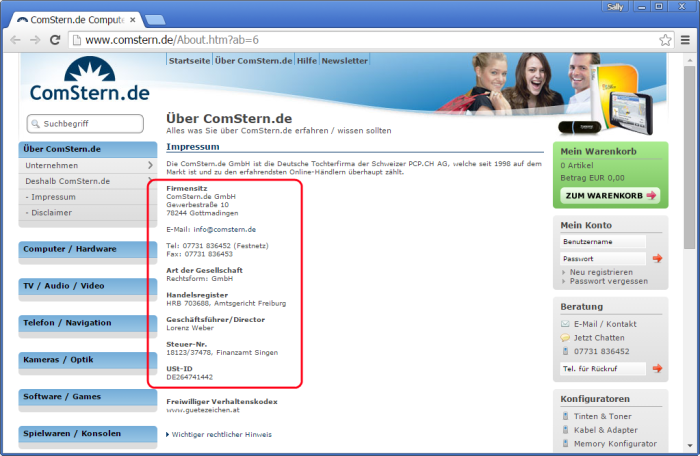Expand the Deshalb ComStern.de sidebar entry
The height and width of the screenshot is (456, 700).
click(150, 181)
